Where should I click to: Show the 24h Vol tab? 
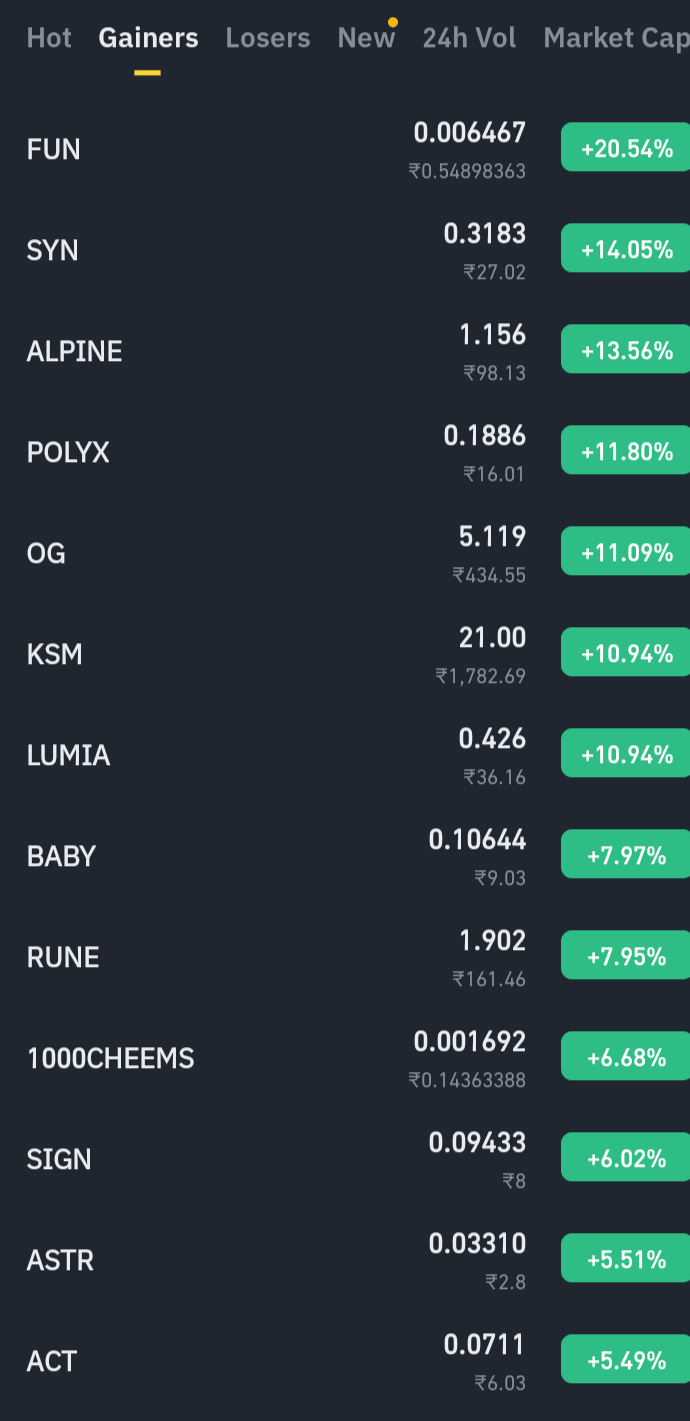[469, 38]
